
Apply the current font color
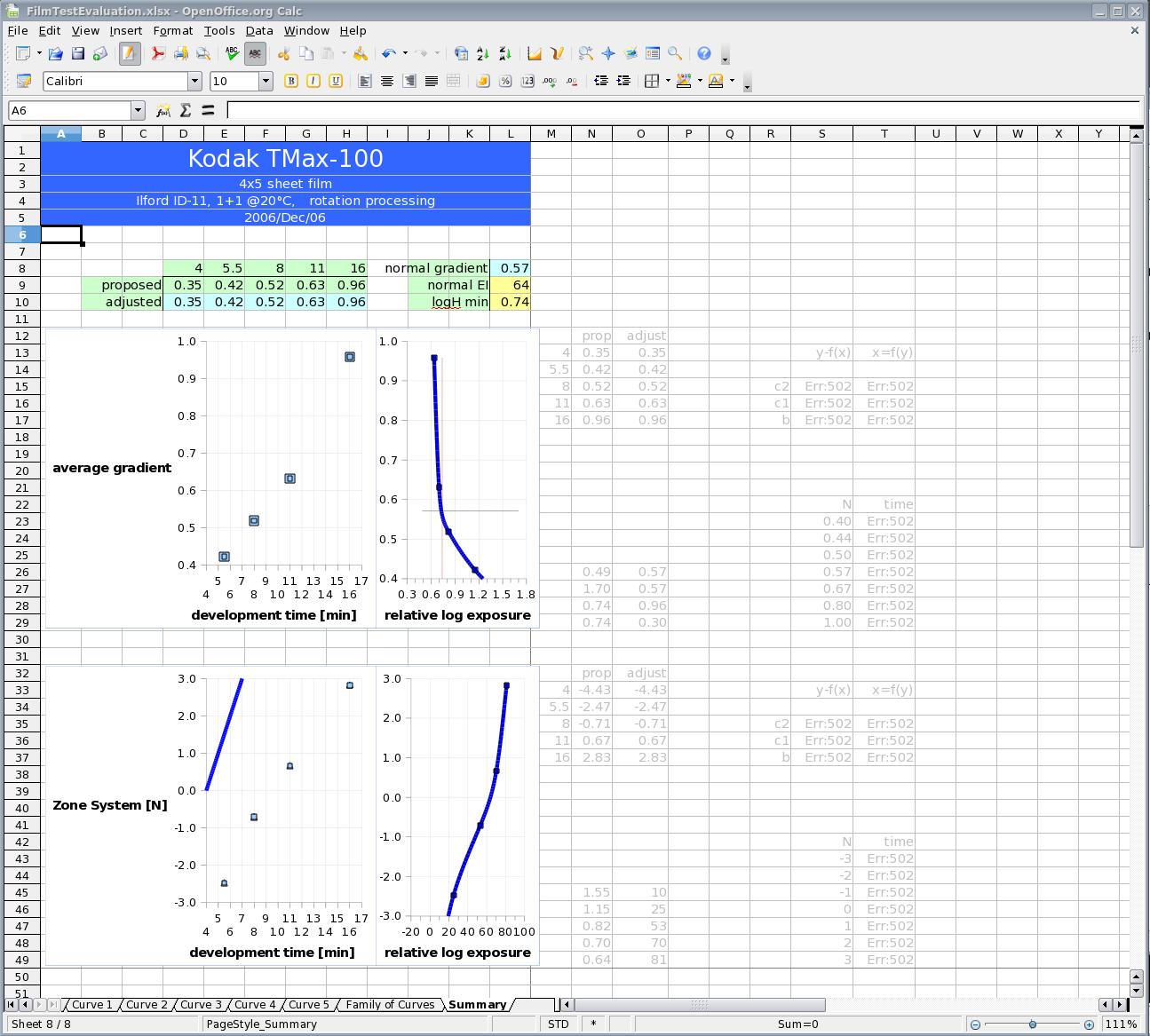tap(716, 81)
